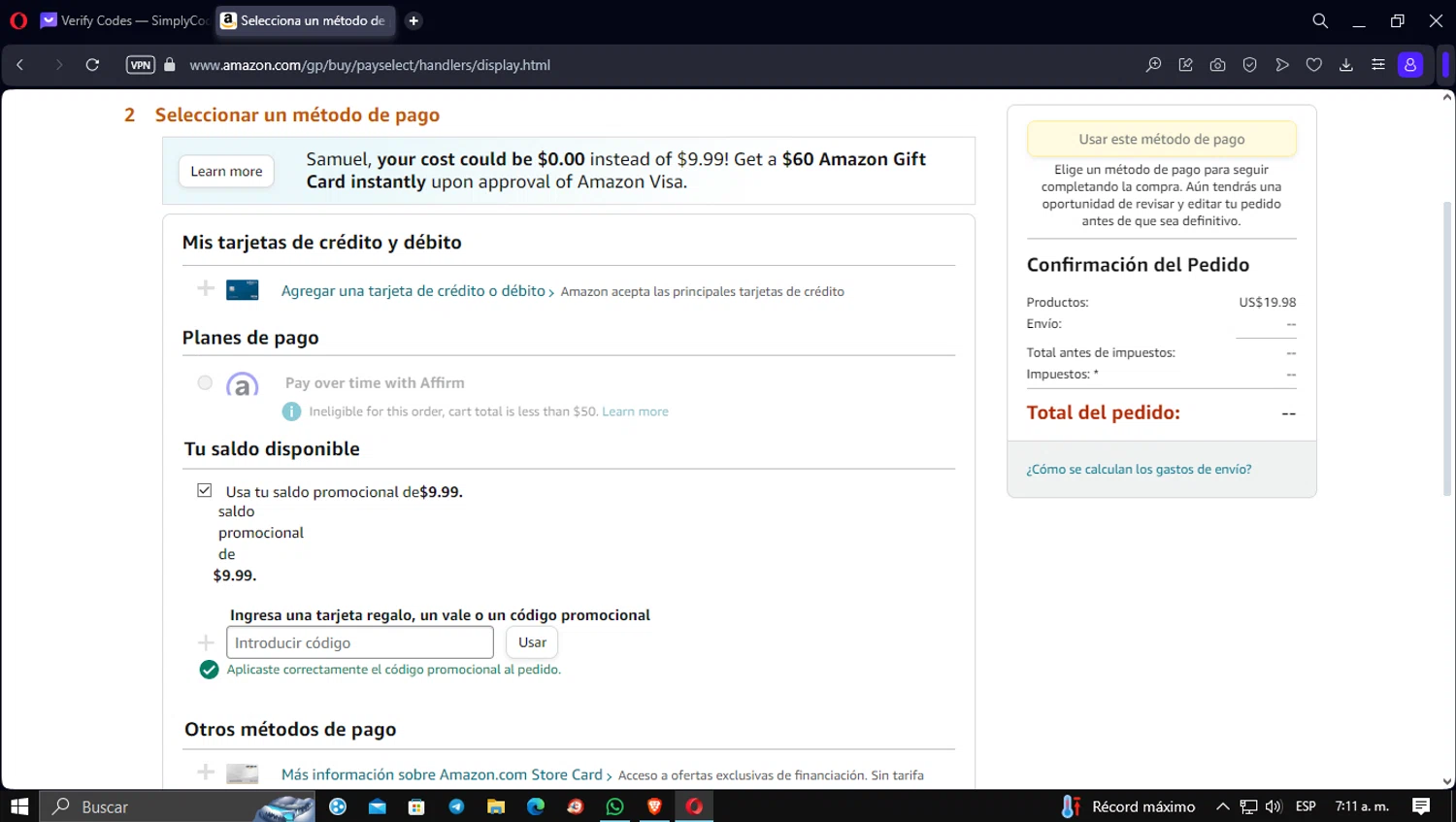The width and height of the screenshot is (1456, 822).
Task: Open Affirm Learn more link
Action: pyautogui.click(x=635, y=411)
